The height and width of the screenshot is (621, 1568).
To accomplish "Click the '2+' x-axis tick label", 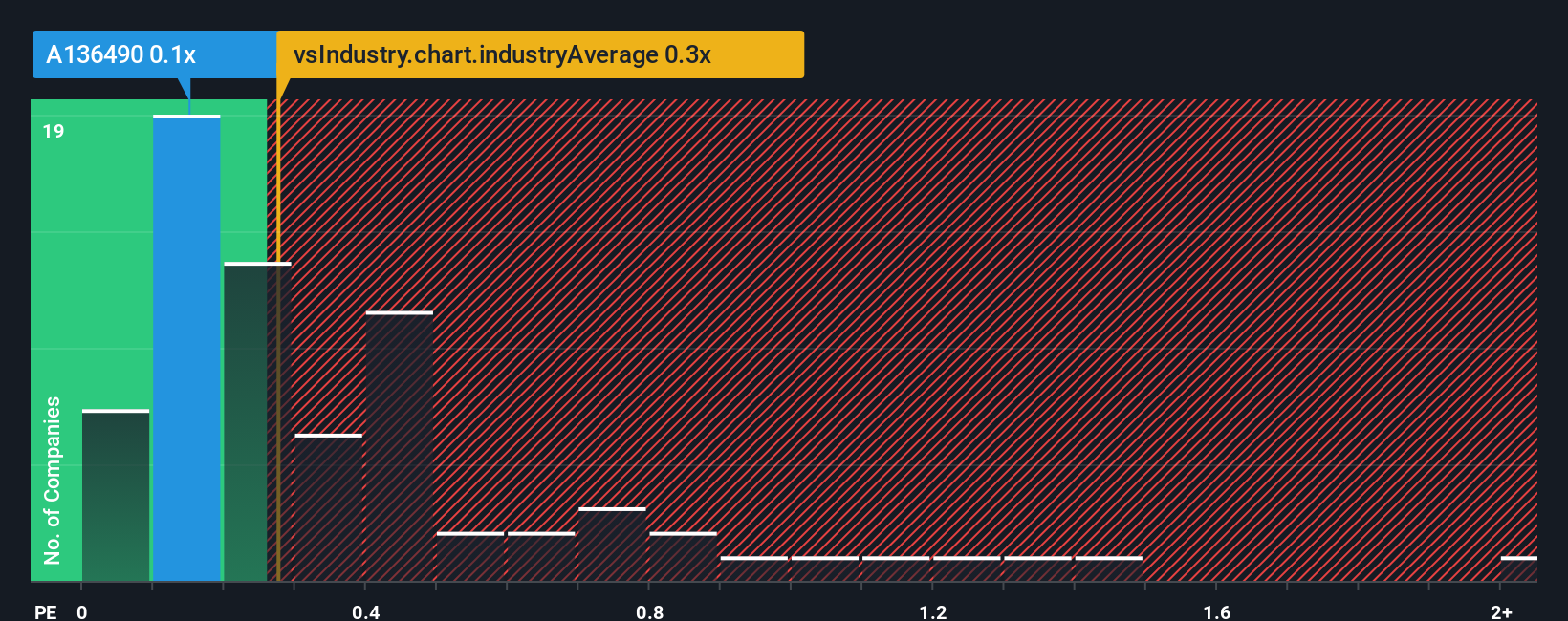I will [x=1501, y=612].
